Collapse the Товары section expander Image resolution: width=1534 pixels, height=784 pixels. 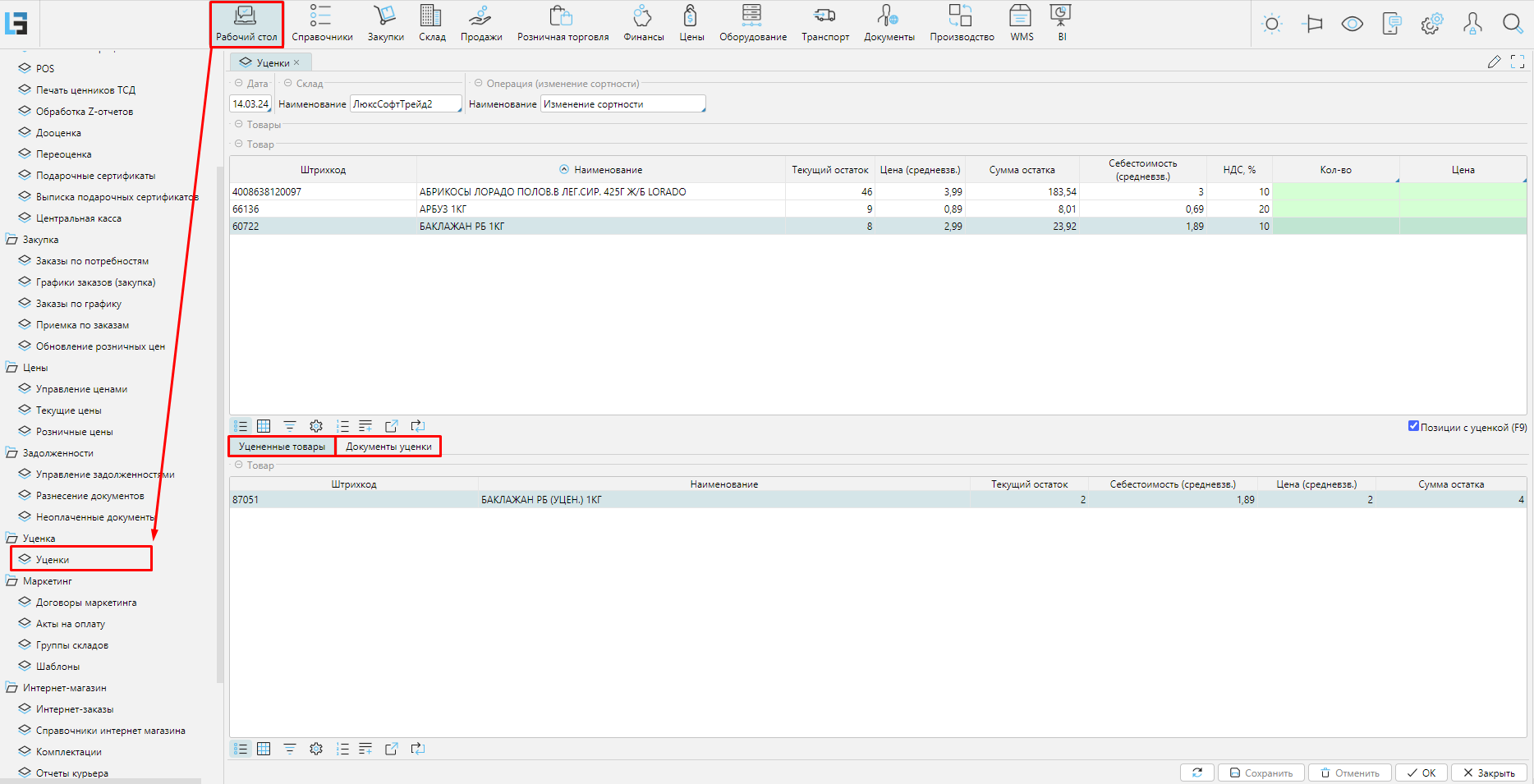pos(239,125)
